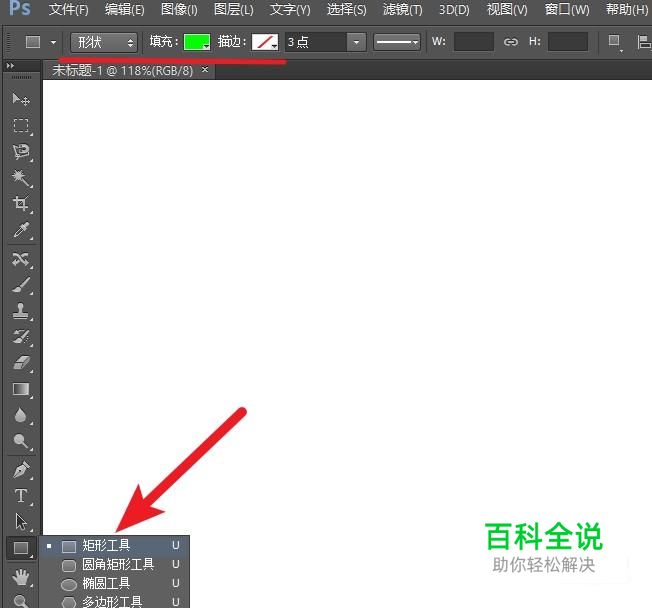Screen dimensions: 652x608
Task: Expand the stroke line style dropdown
Action: 397,42
